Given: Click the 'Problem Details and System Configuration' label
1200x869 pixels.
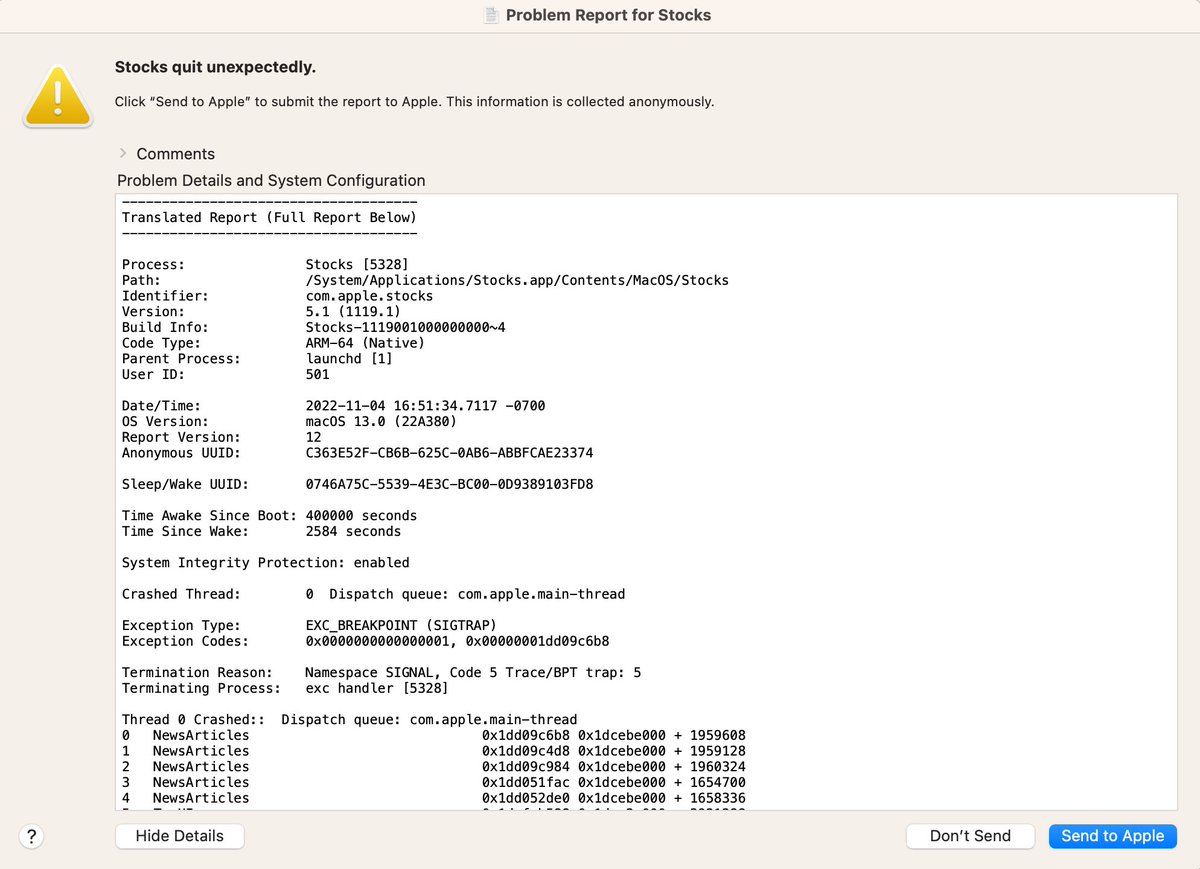Looking at the screenshot, I should point(271,180).
